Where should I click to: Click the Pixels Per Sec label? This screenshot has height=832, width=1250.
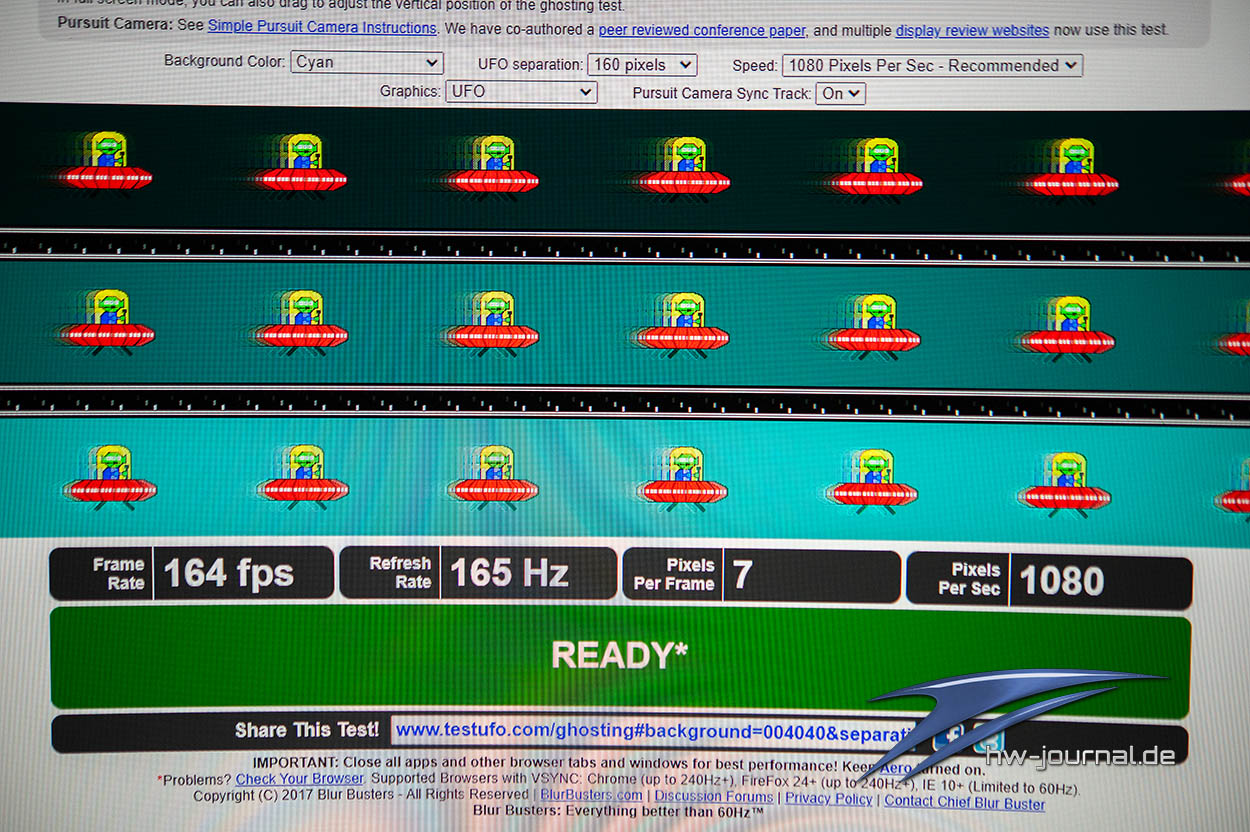[x=969, y=579]
